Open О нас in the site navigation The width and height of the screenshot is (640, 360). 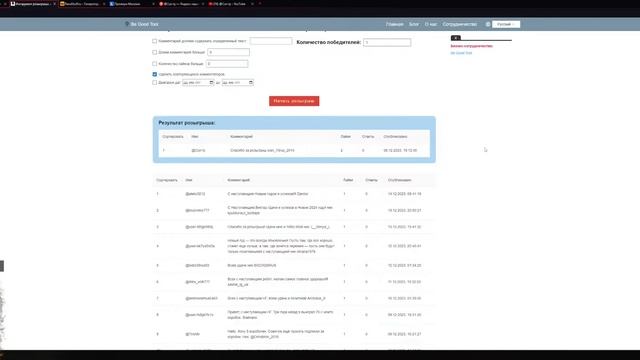431,24
